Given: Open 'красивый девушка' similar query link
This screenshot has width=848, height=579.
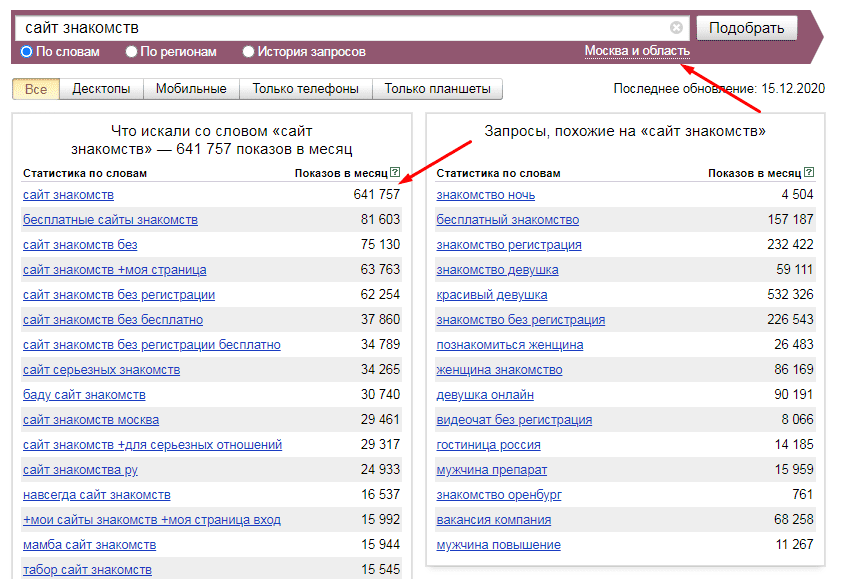Looking at the screenshot, I should (x=492, y=295).
